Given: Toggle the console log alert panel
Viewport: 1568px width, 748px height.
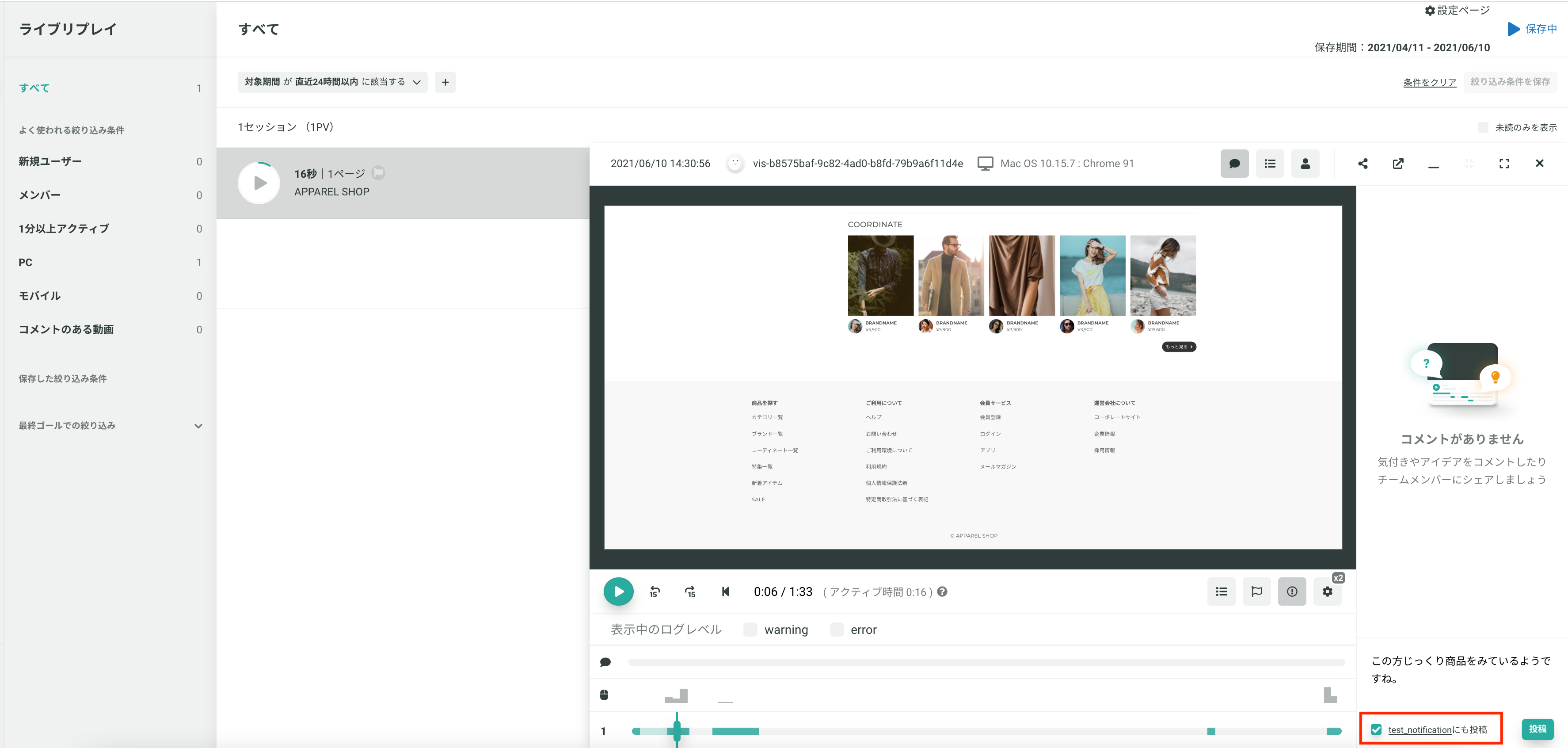Looking at the screenshot, I should coord(1292,592).
